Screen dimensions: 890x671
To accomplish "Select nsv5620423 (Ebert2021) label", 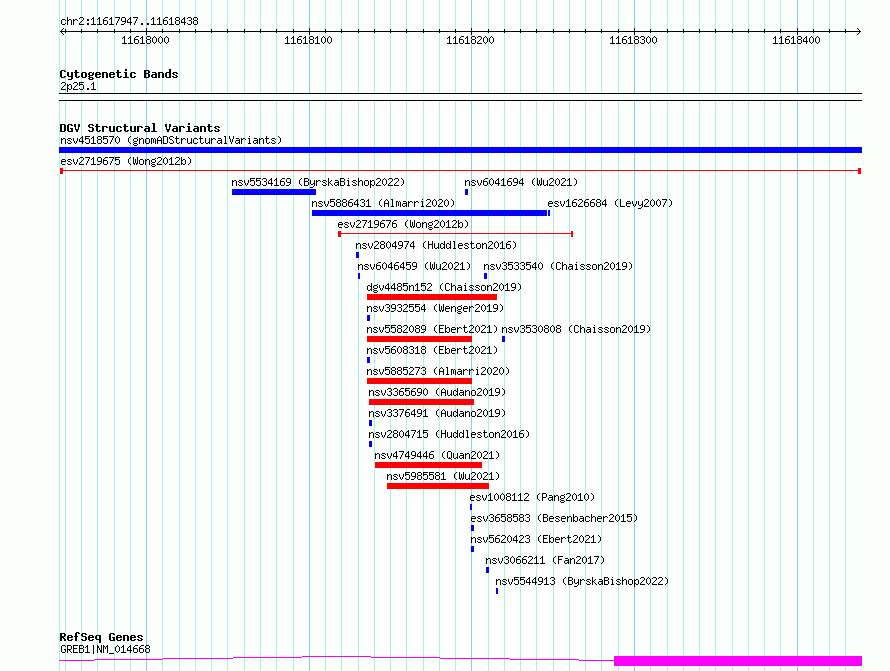I will pyautogui.click(x=536, y=539).
